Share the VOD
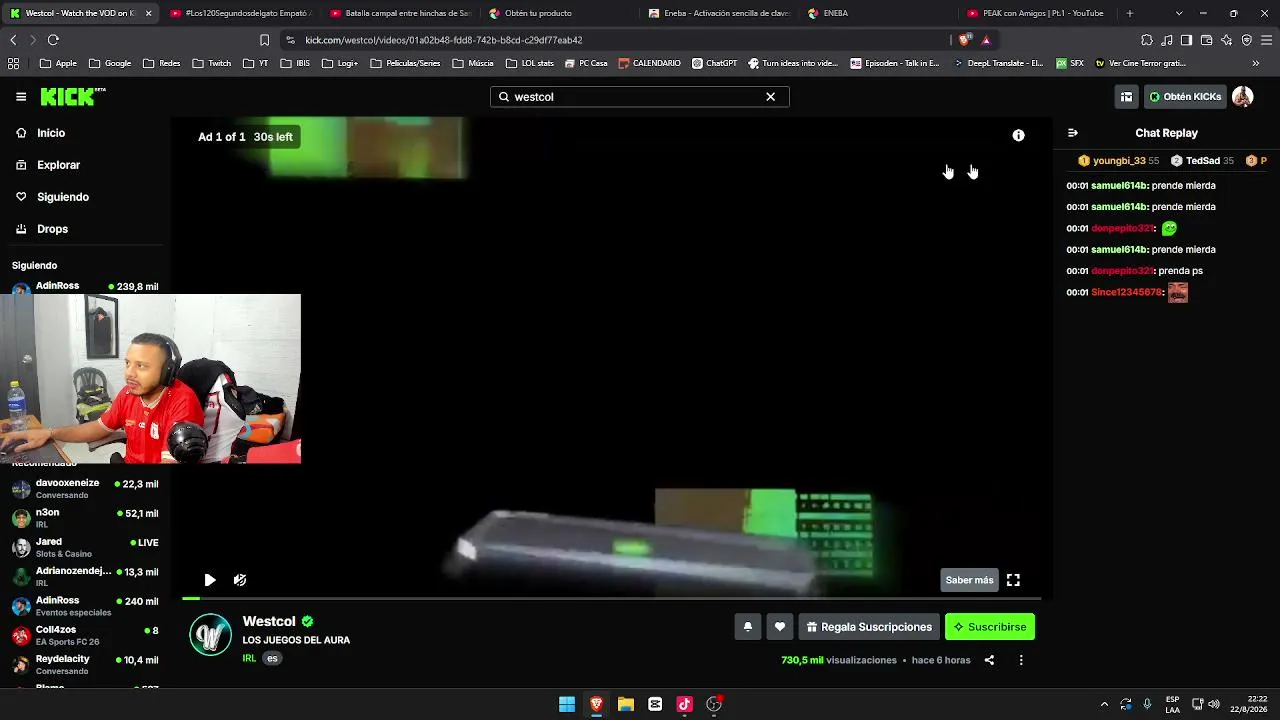The height and width of the screenshot is (720, 1280). coord(989,660)
